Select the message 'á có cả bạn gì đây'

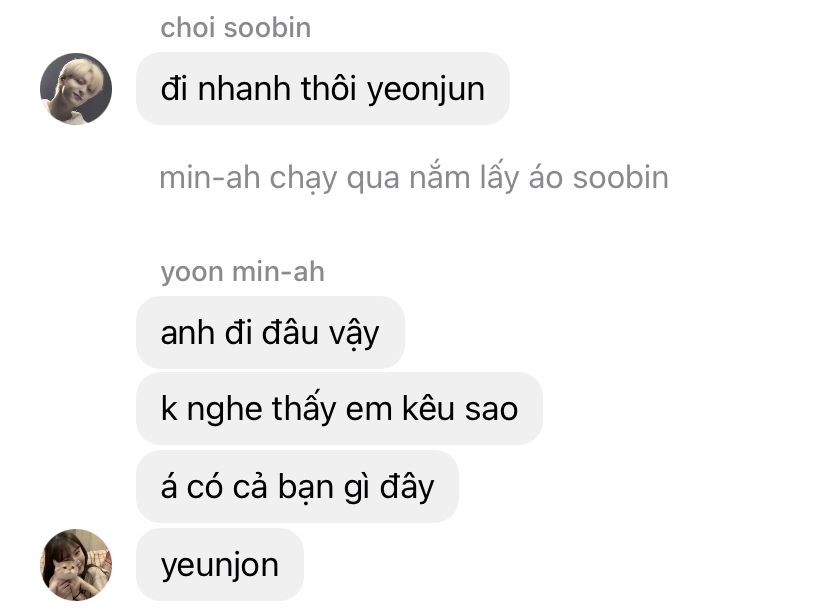(x=297, y=486)
